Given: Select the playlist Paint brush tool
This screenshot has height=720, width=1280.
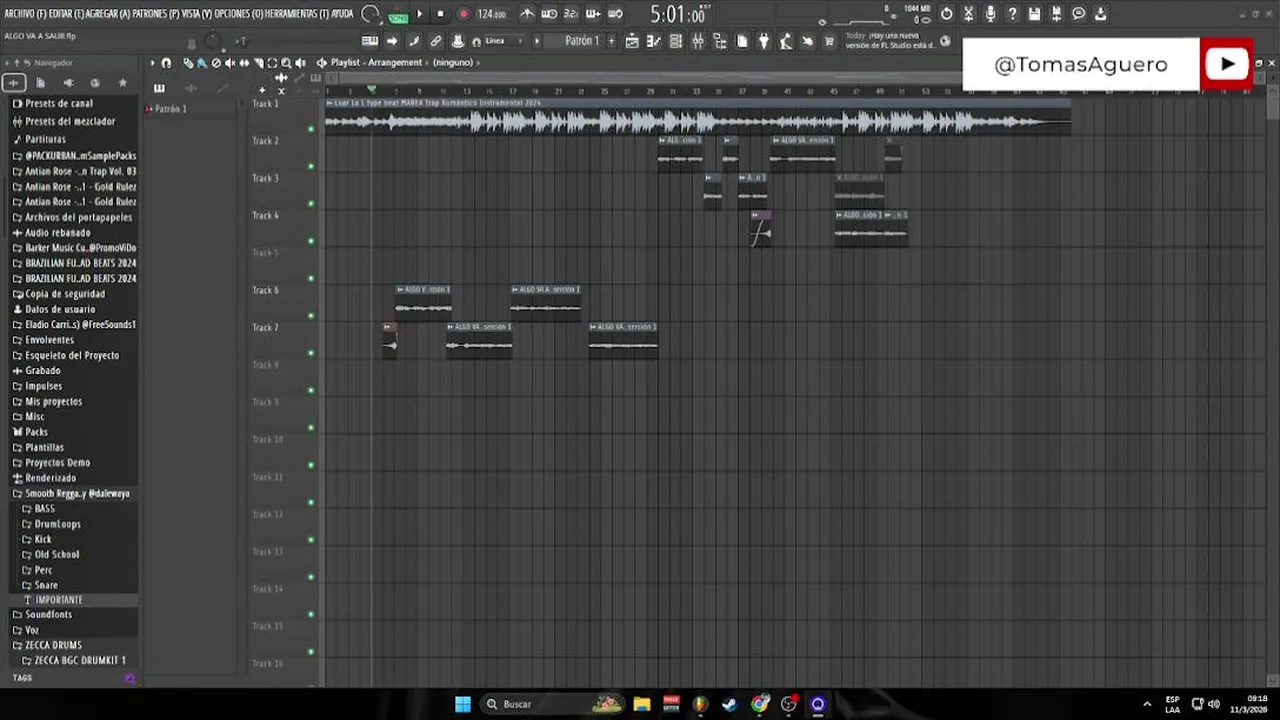Looking at the screenshot, I should (201, 63).
